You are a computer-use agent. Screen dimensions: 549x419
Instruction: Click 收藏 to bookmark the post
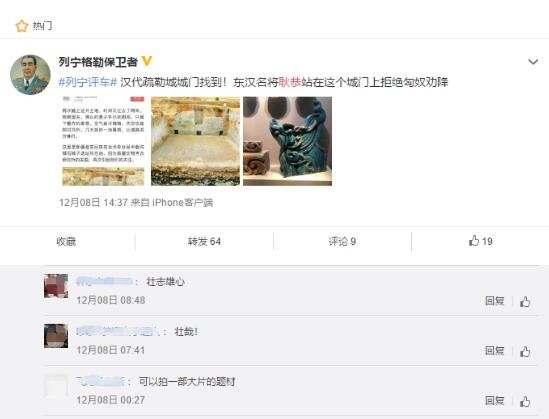tap(66, 242)
